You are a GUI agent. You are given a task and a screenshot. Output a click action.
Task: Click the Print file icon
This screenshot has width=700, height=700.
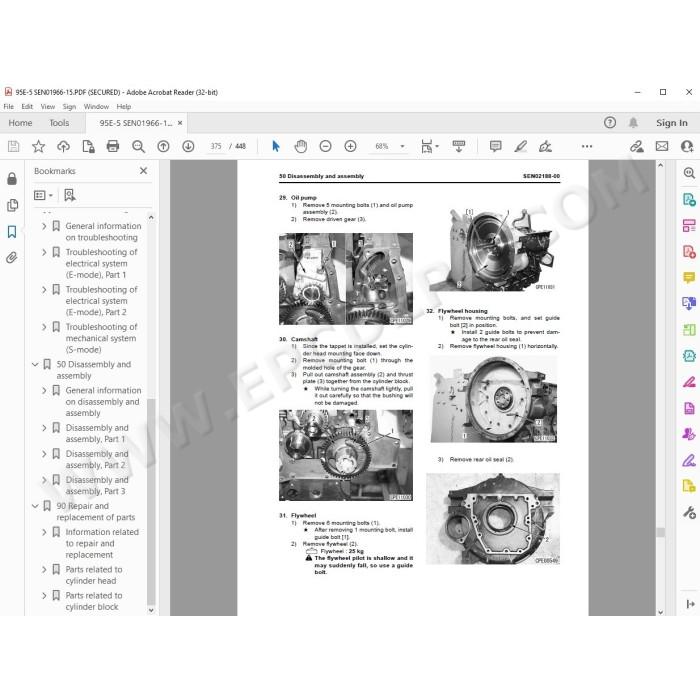(x=112, y=146)
